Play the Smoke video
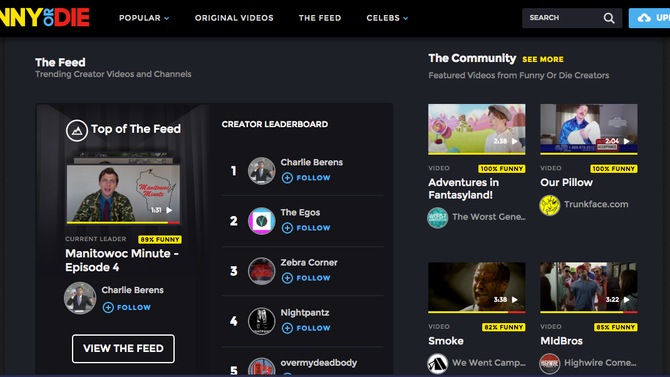The height and width of the screenshot is (377, 670). [515, 300]
